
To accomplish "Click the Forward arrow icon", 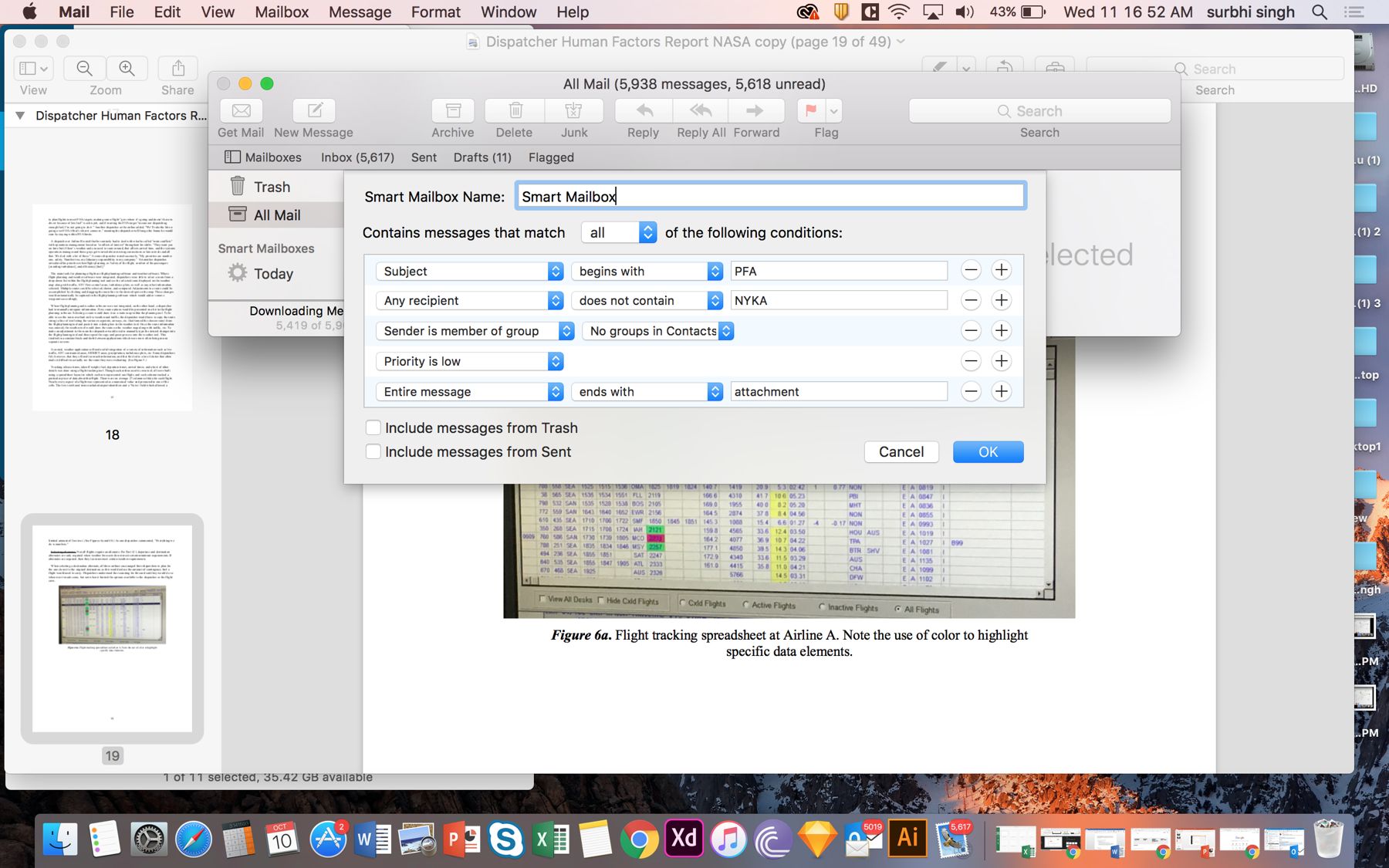I will click(x=756, y=111).
